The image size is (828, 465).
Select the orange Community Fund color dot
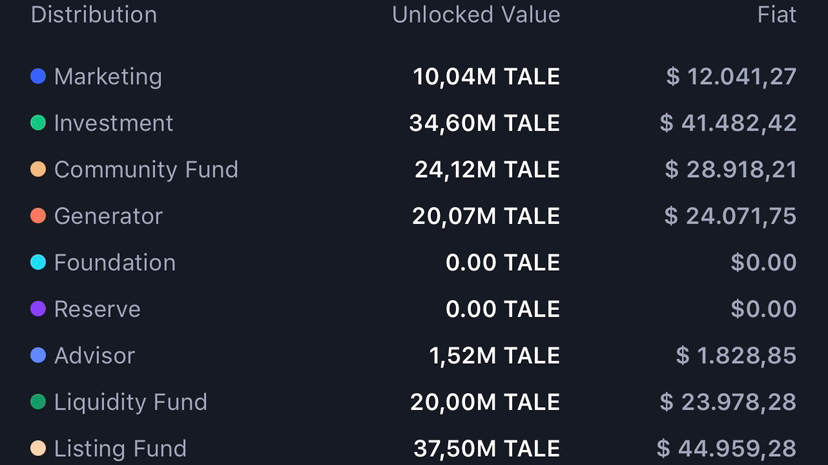click(38, 170)
